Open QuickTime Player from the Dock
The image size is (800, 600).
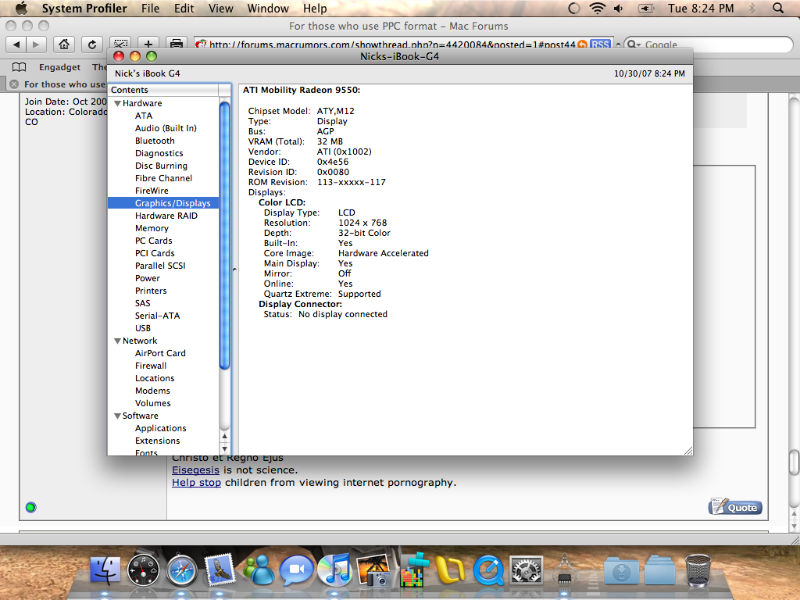click(x=488, y=569)
